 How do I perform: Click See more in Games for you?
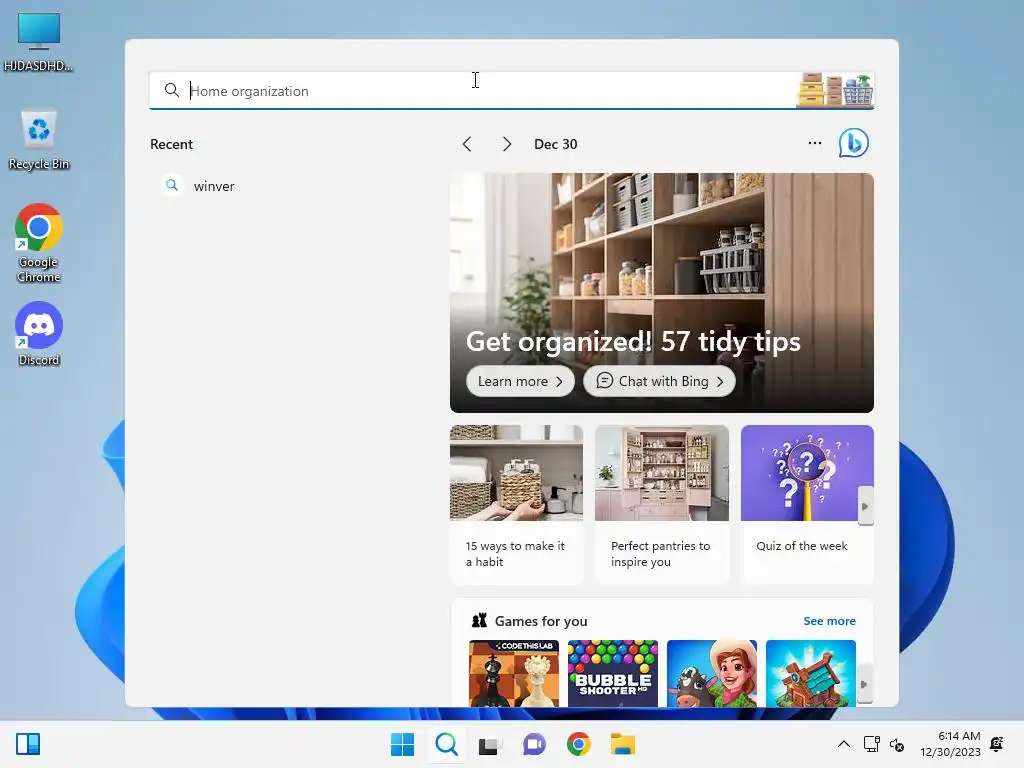[x=829, y=621]
